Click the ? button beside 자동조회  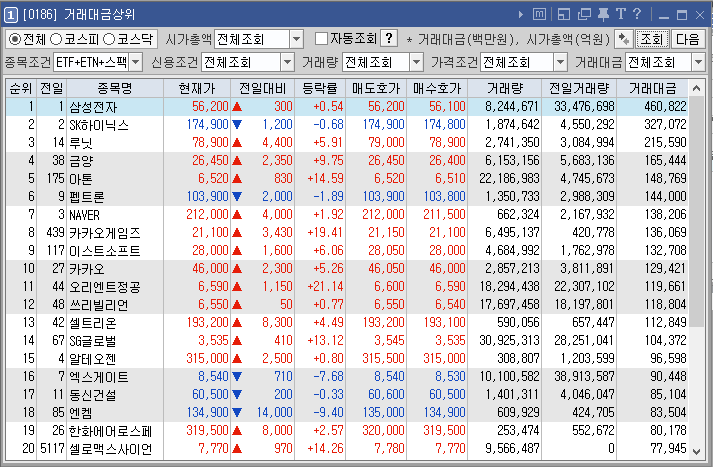(x=389, y=39)
